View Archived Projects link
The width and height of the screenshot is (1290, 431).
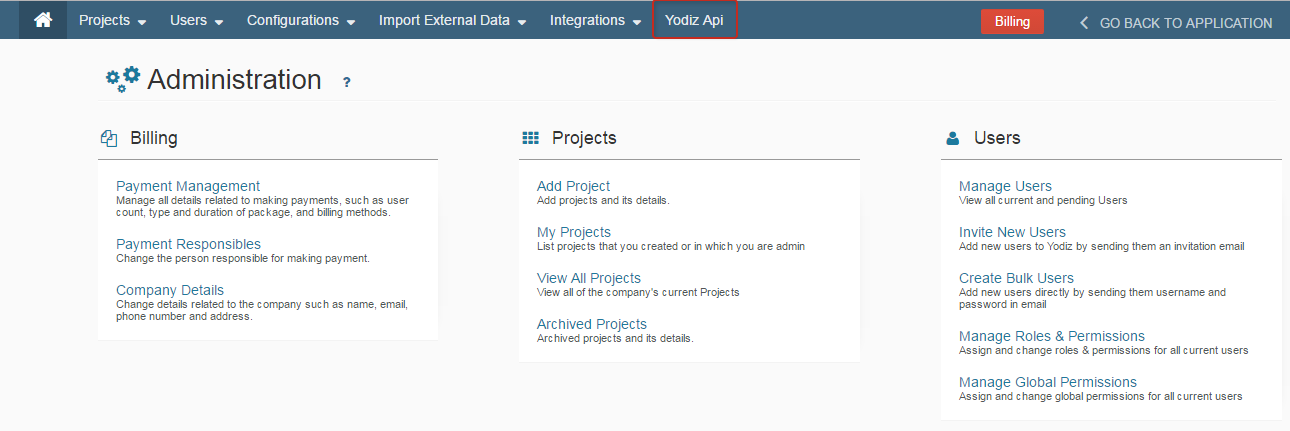click(x=591, y=324)
